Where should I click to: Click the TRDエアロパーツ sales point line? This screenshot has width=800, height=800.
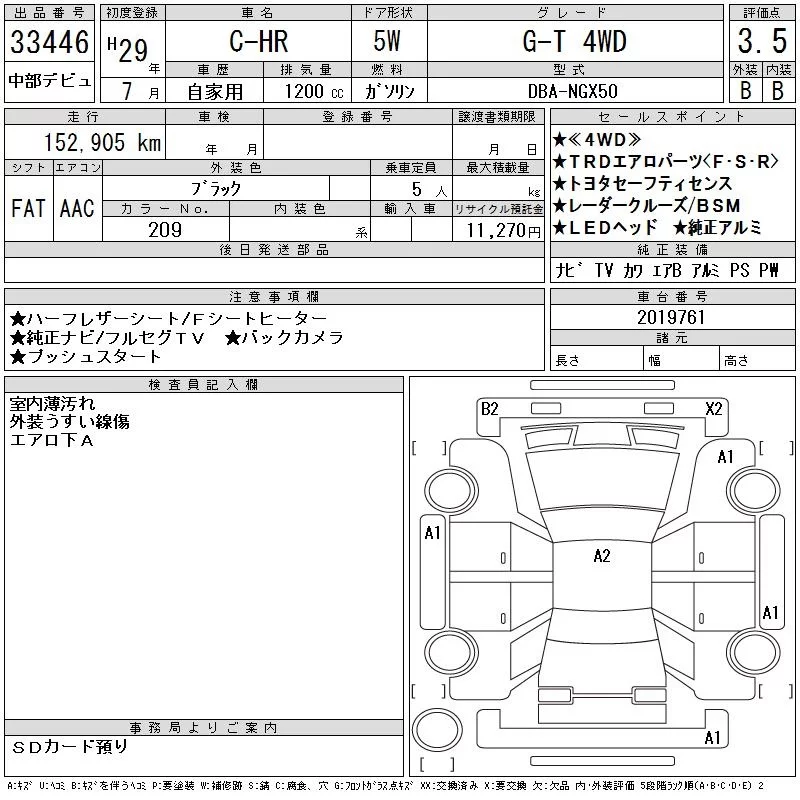tap(665, 162)
